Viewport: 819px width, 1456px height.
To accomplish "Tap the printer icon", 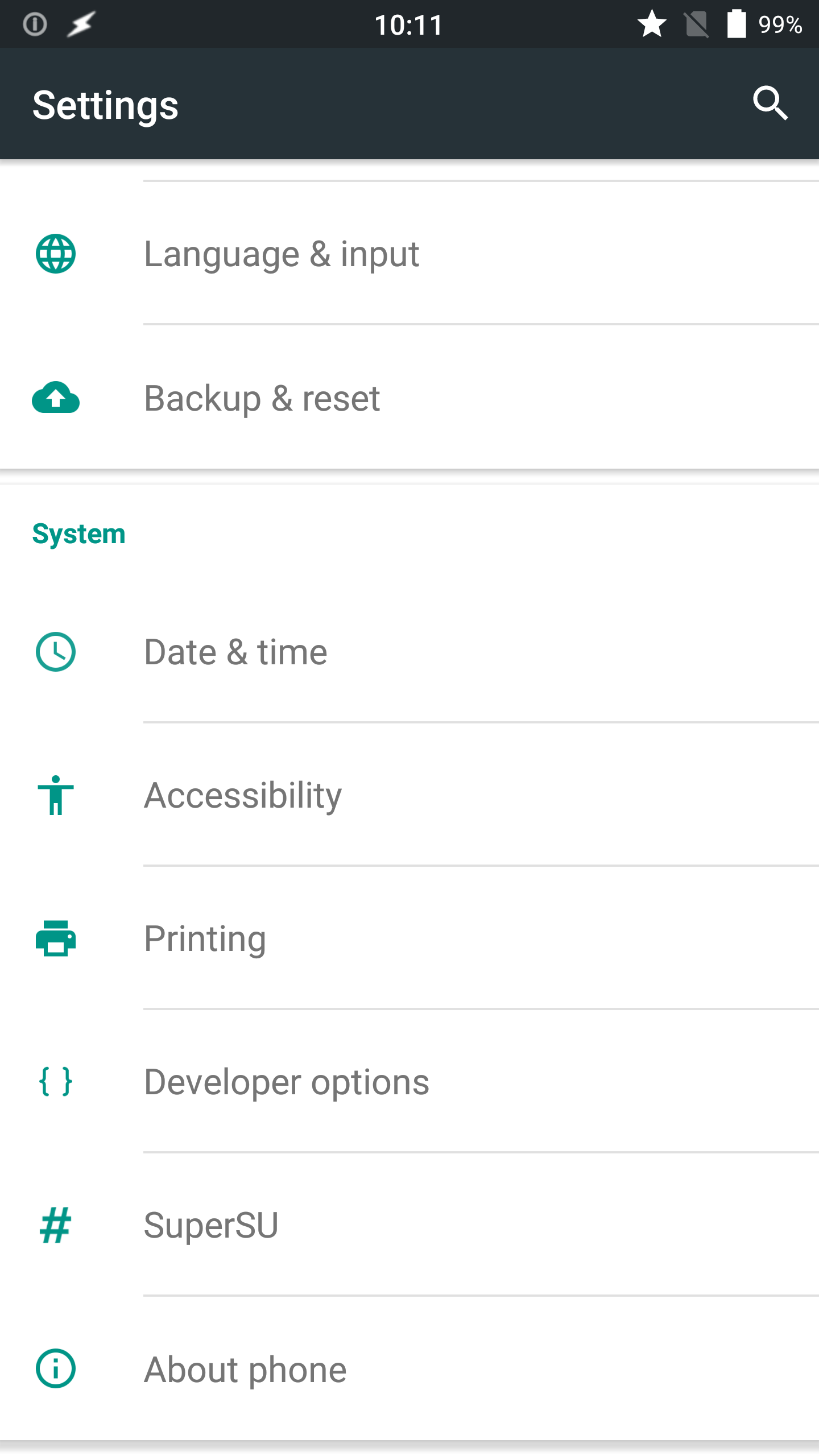I will click(x=56, y=938).
